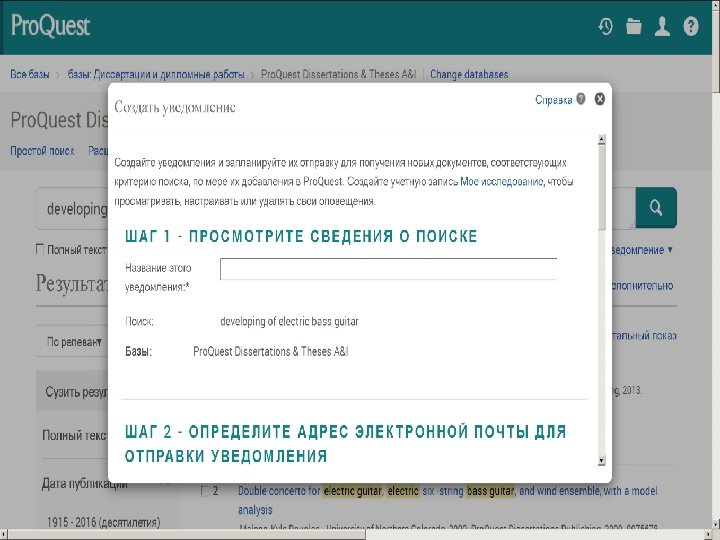Close the Создать уведомление dialog
Viewport: 720px width, 540px height.
point(600,99)
